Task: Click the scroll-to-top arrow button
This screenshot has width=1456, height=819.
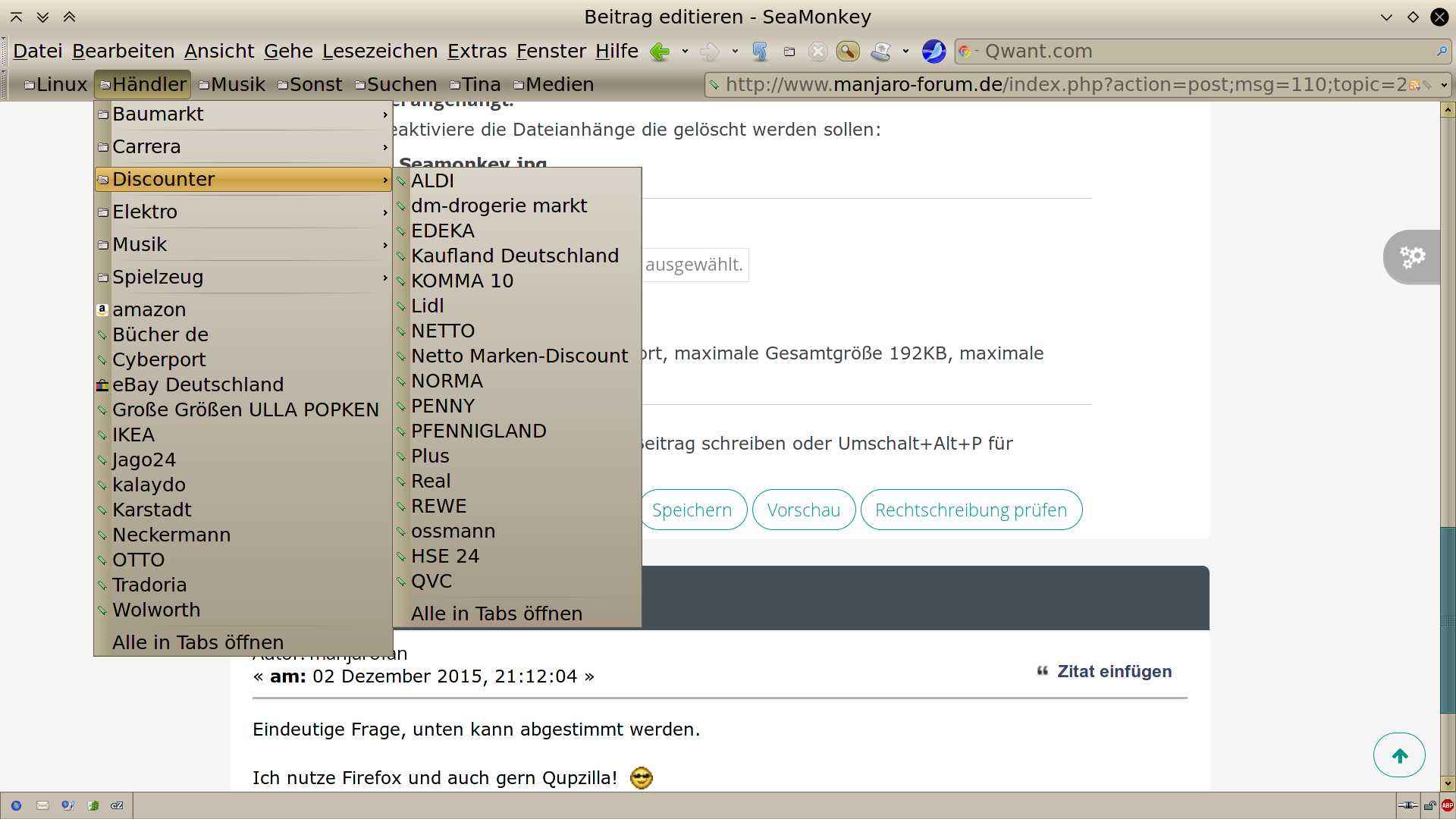Action: click(1399, 755)
